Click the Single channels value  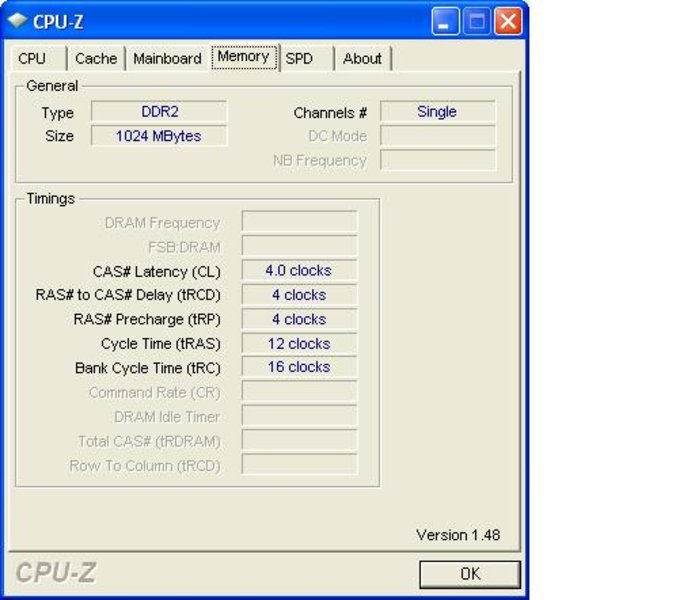[438, 111]
